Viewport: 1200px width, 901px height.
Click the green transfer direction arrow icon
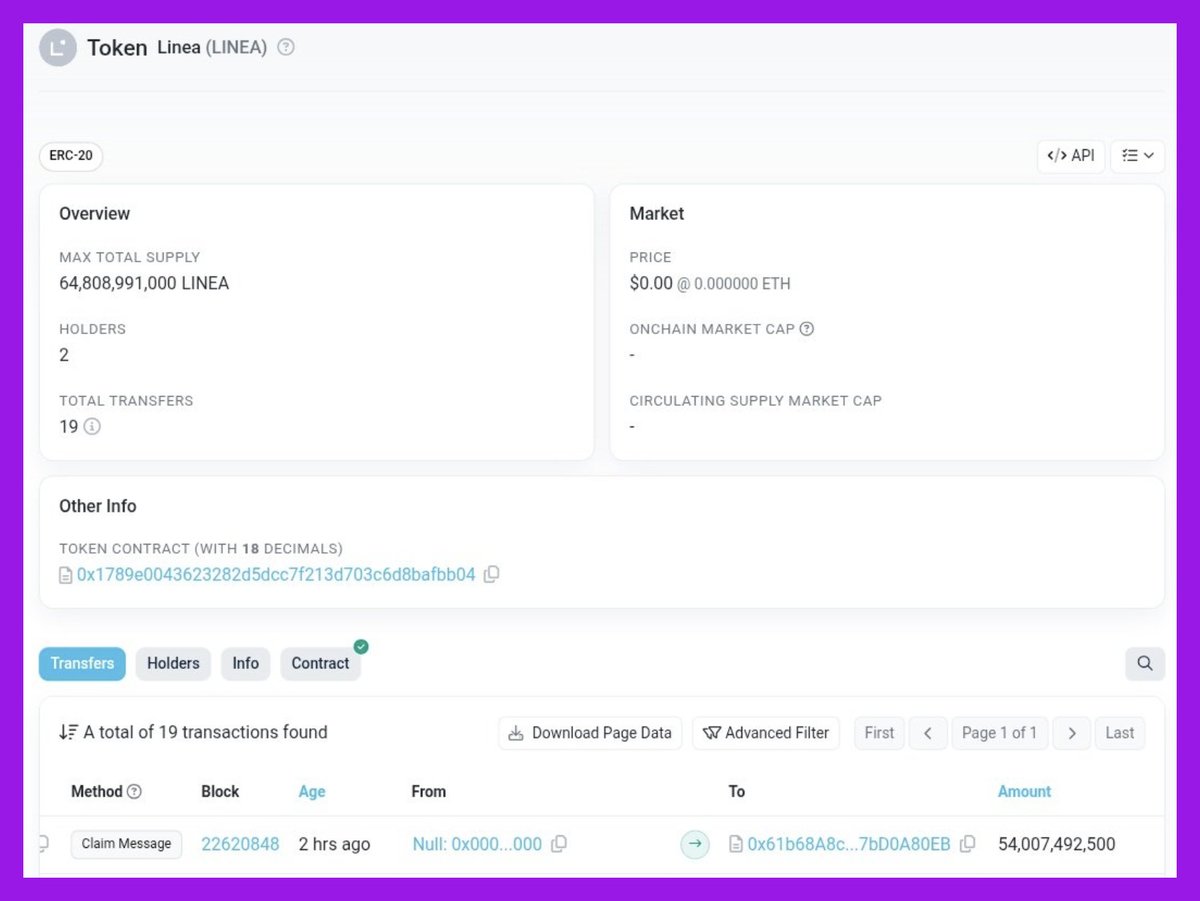point(695,844)
